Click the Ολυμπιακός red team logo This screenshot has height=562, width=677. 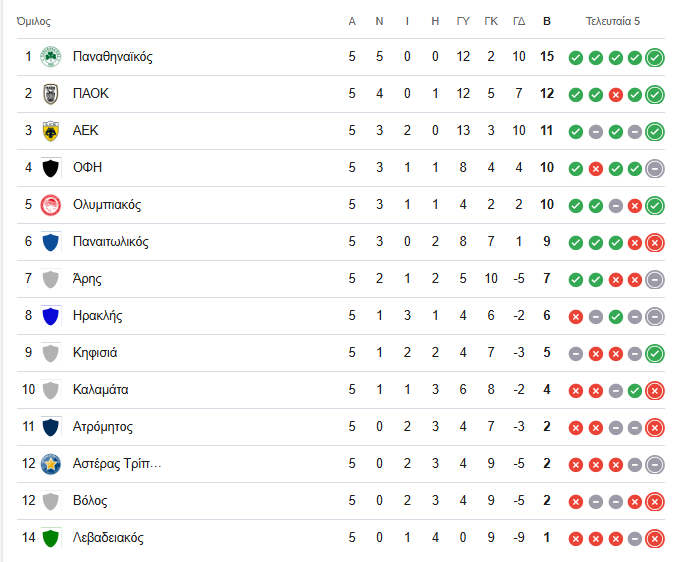coord(51,205)
